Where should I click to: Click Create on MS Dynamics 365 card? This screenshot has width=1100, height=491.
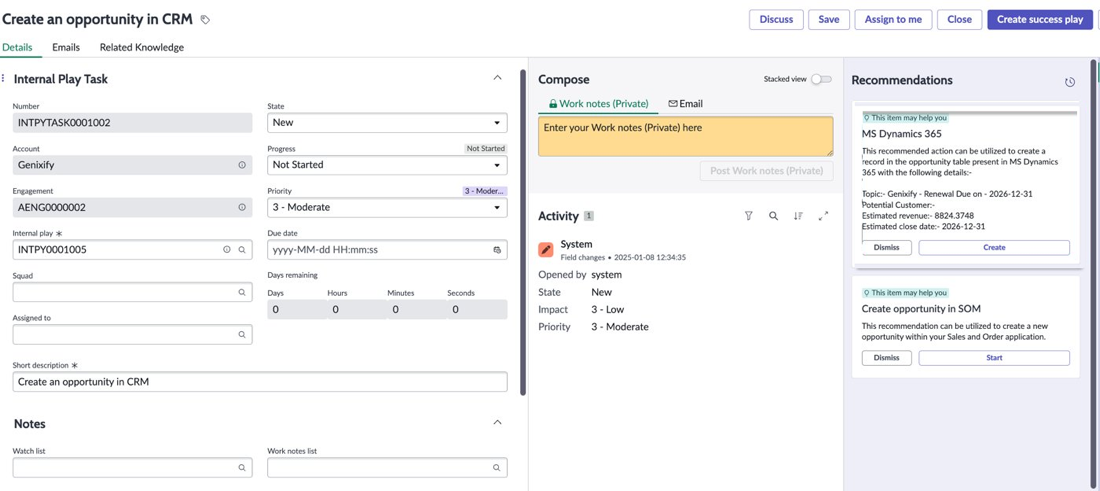[x=994, y=248]
